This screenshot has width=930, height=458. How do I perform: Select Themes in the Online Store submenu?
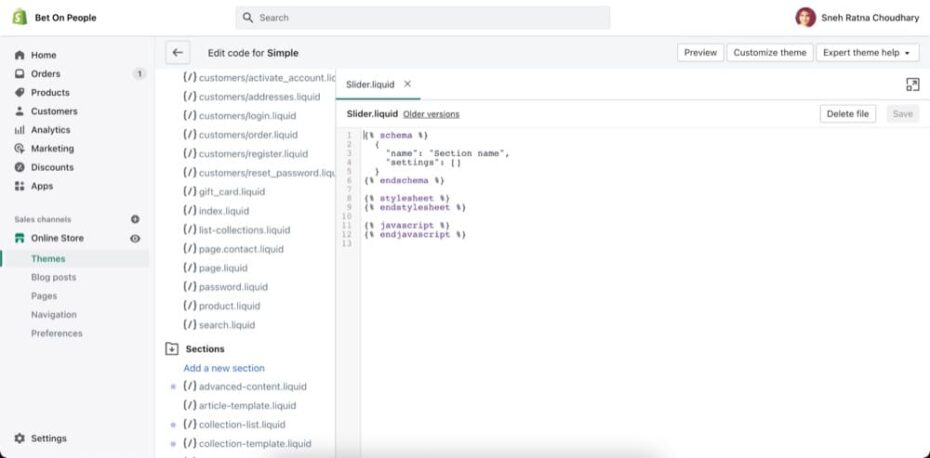48,259
